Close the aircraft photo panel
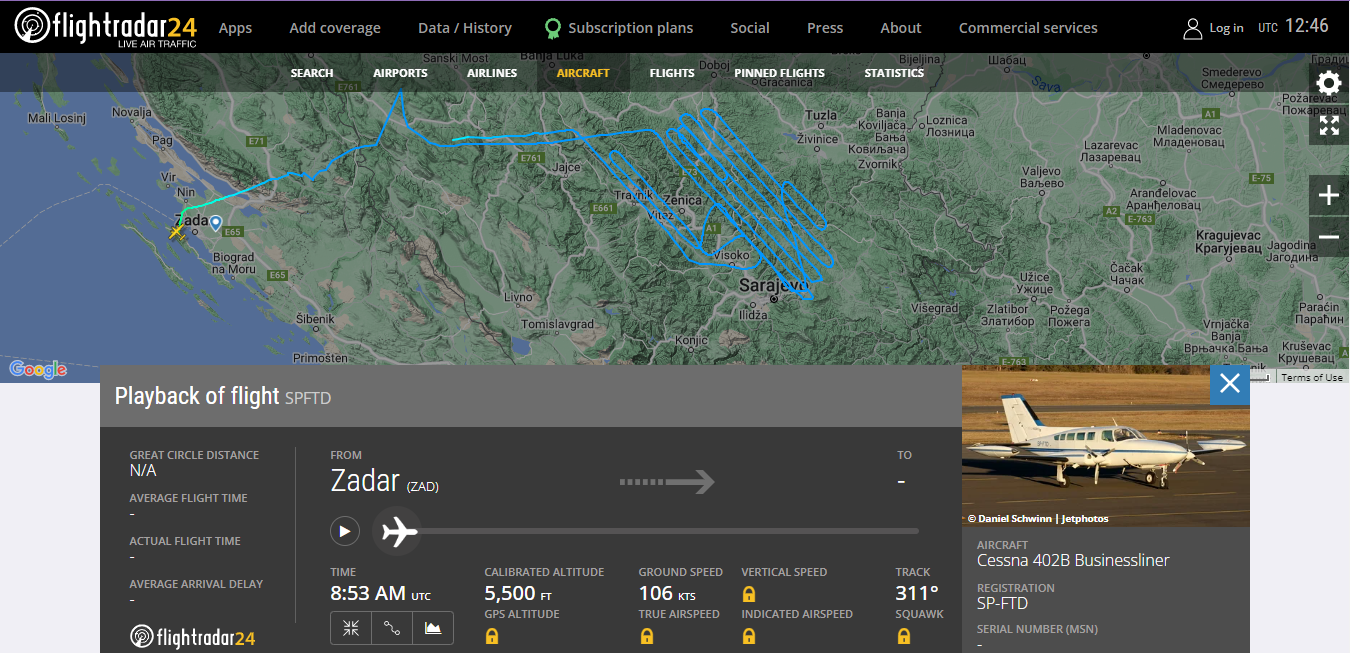The image size is (1350, 653). point(1230,384)
